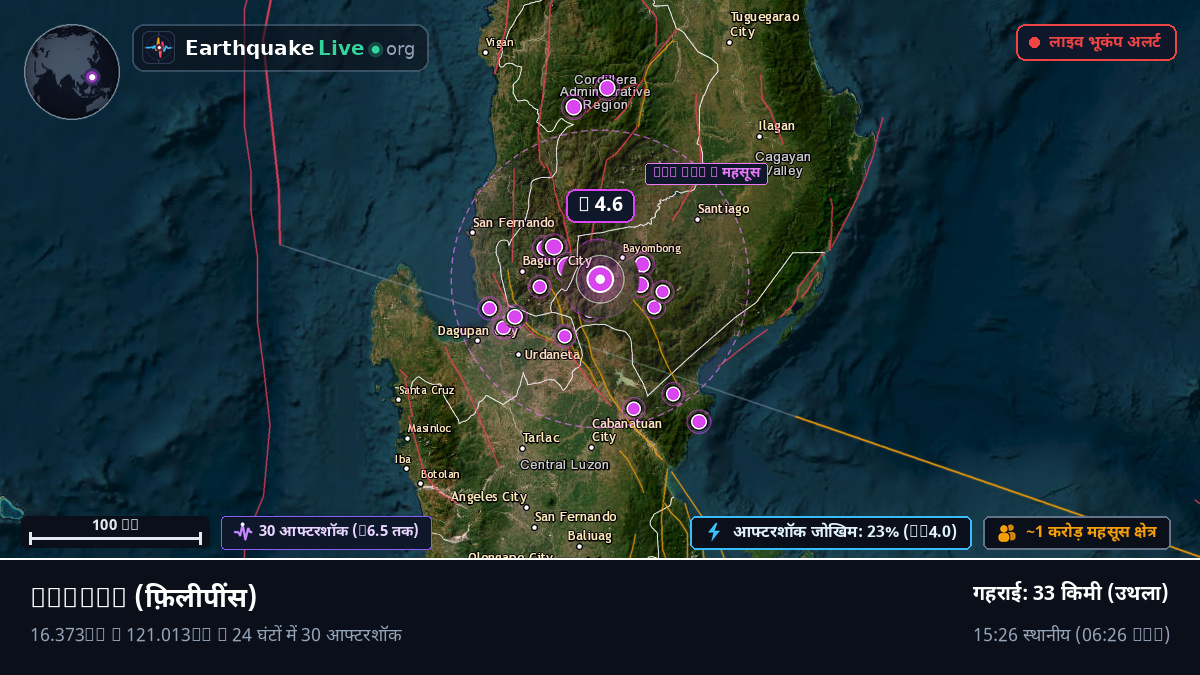
Task: Click the "लाइव भूकंप अलर्ट" alert text
Action: coord(1104,42)
